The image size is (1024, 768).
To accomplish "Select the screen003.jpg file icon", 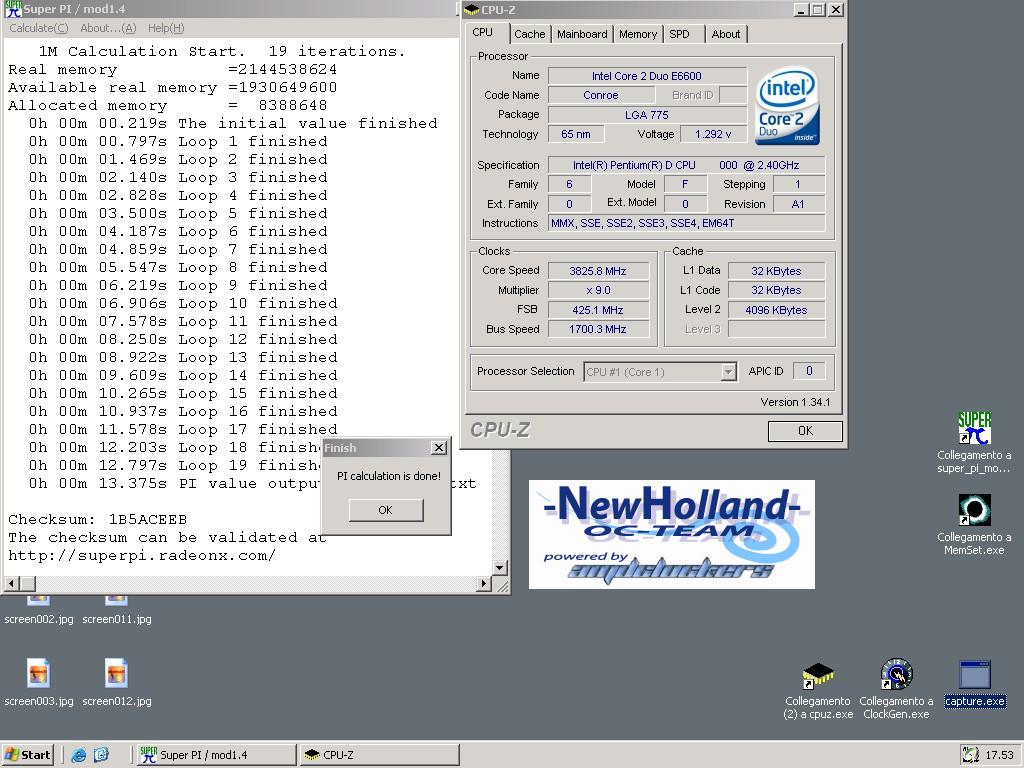I will tap(39, 673).
